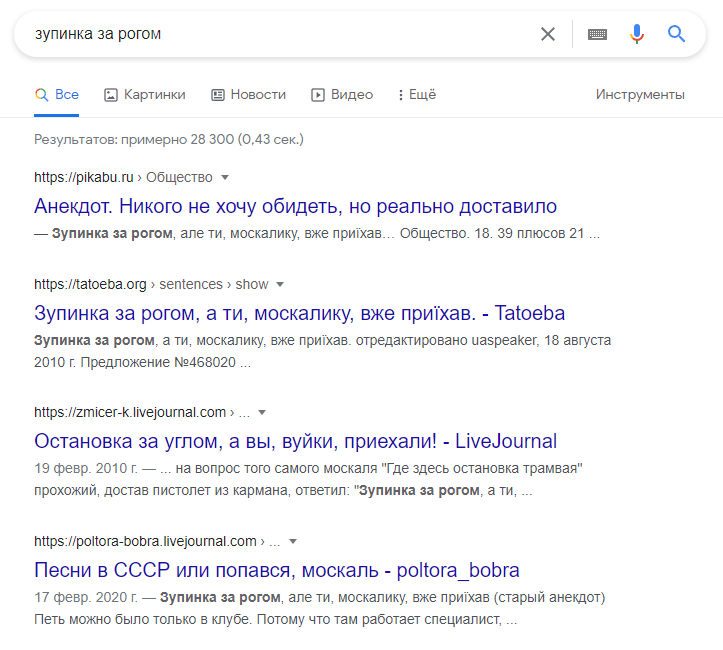Screen dimensions: 723x650
Task: Open the Ещё menu
Action: (417, 95)
